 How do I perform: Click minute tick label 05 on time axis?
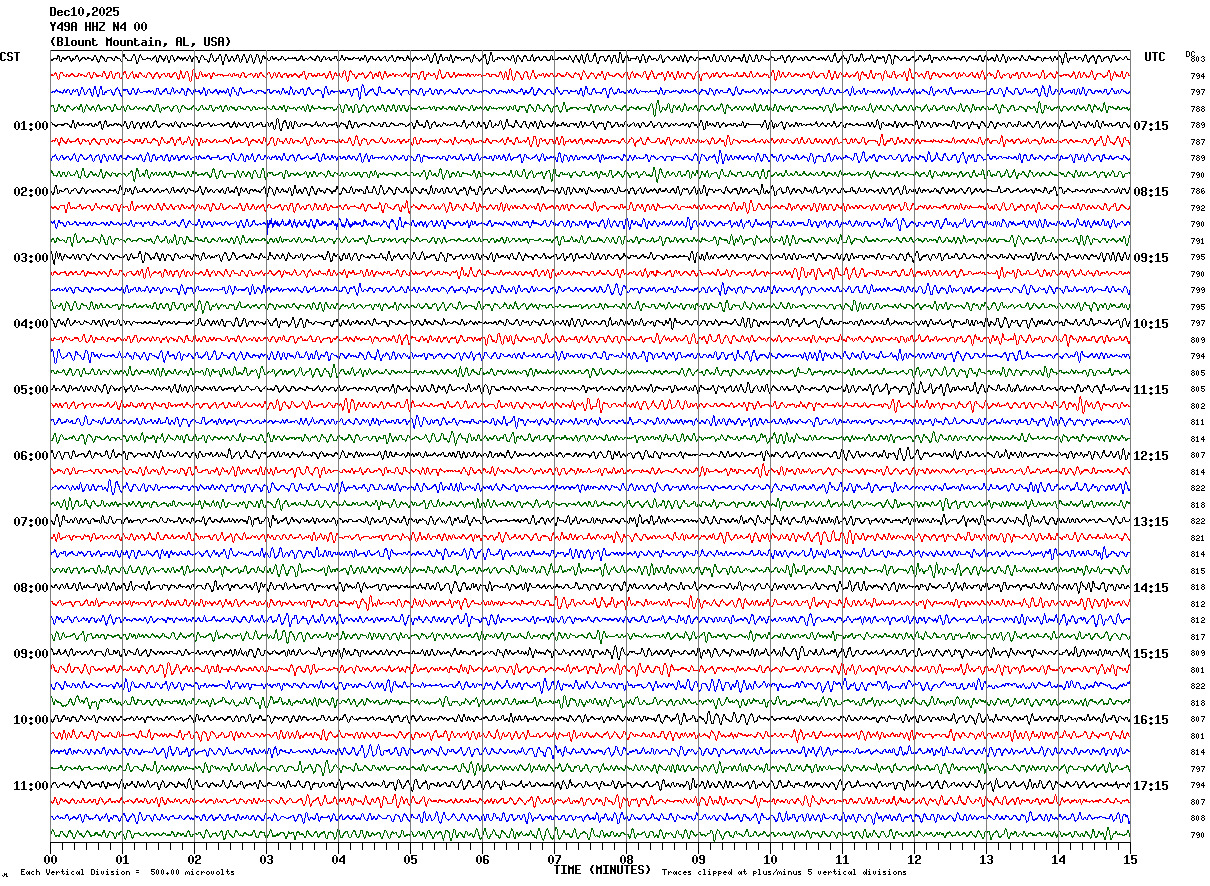point(410,859)
